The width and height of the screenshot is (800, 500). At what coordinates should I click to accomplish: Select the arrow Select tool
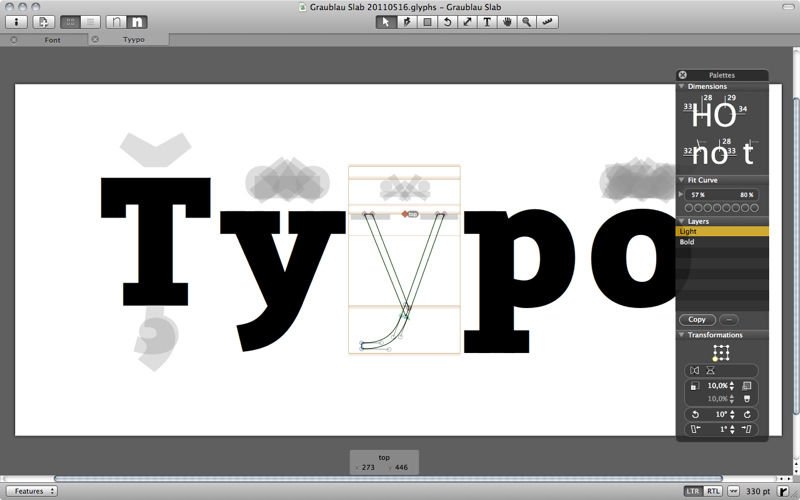pos(386,21)
